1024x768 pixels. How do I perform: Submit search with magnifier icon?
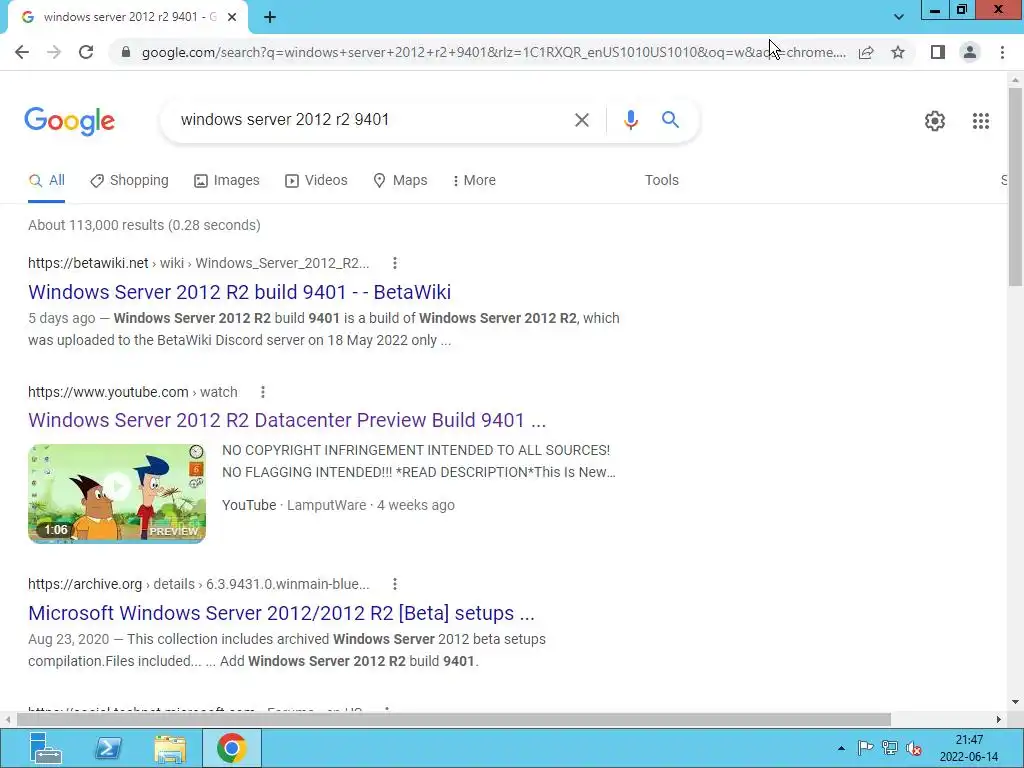(670, 120)
